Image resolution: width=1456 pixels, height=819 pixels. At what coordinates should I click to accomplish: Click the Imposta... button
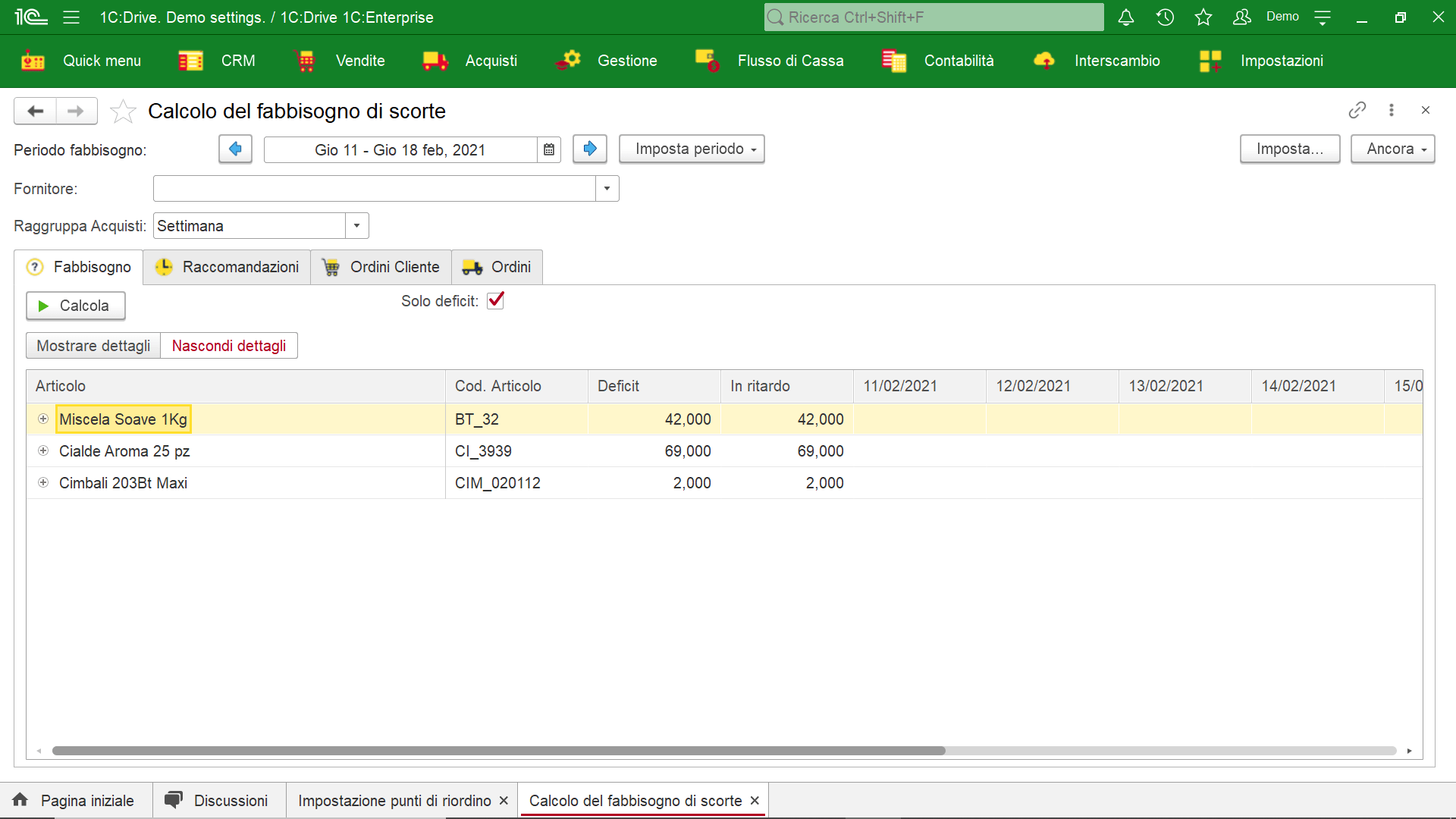point(1290,149)
